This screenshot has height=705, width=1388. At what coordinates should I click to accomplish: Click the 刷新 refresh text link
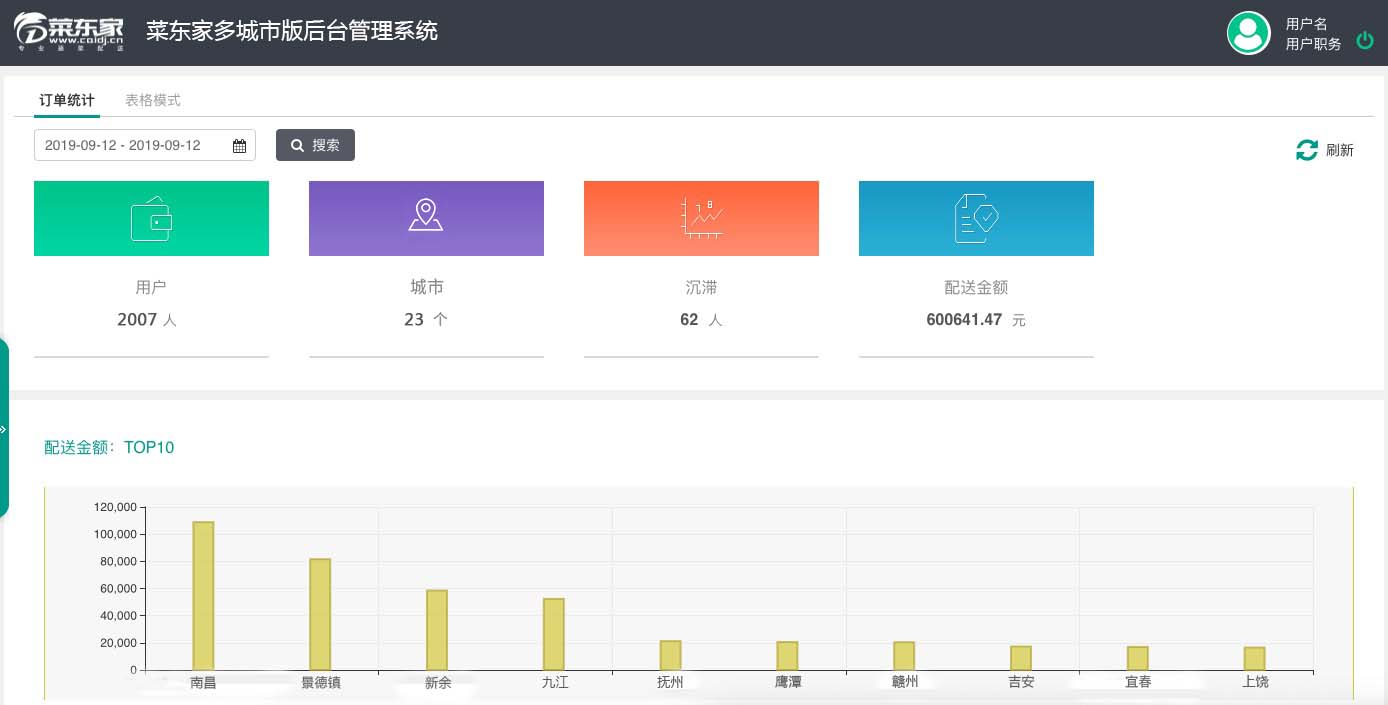click(x=1339, y=150)
